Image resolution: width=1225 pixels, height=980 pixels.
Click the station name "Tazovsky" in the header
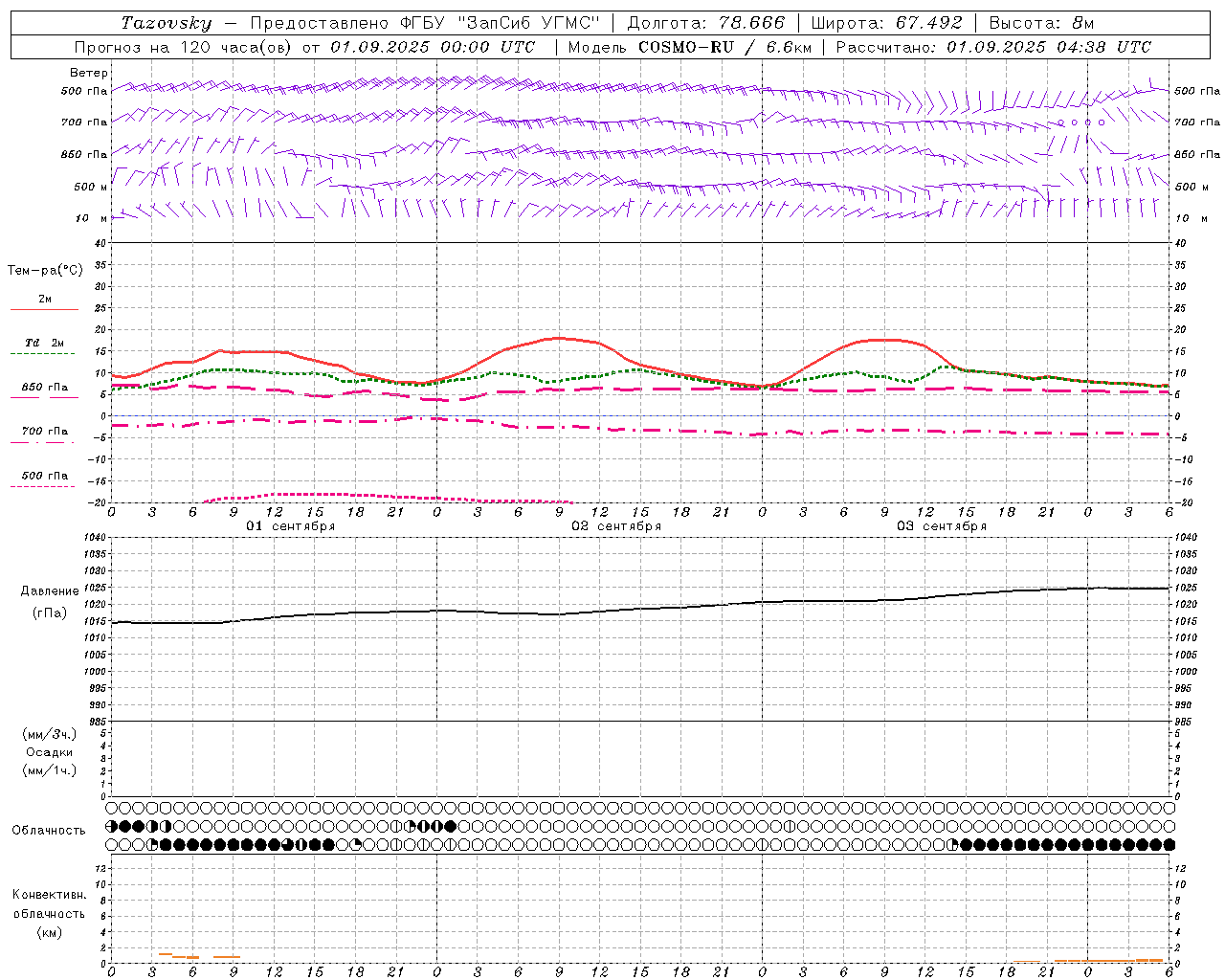pos(167,23)
